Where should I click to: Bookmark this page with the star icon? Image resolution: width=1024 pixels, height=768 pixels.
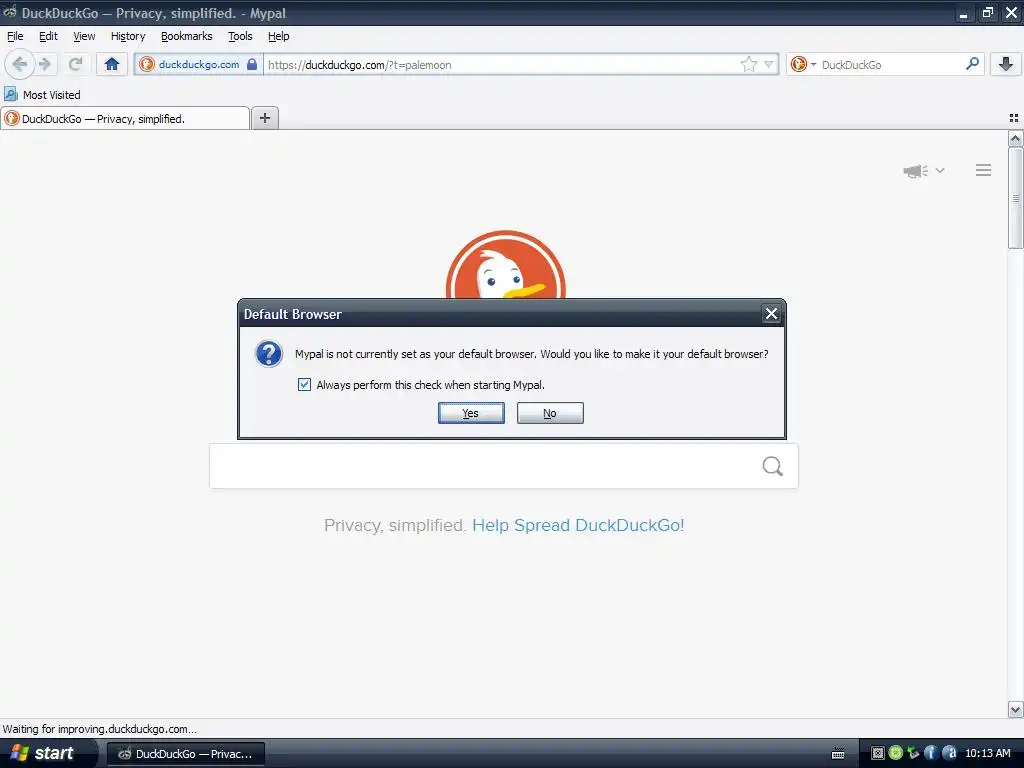748,64
